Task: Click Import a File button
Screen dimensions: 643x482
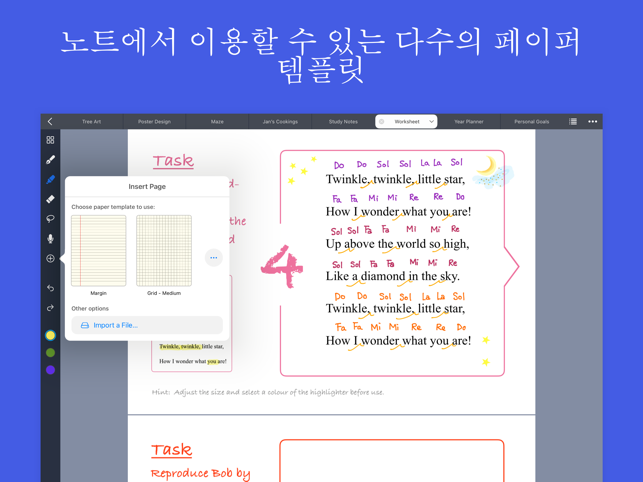Action: [x=147, y=325]
